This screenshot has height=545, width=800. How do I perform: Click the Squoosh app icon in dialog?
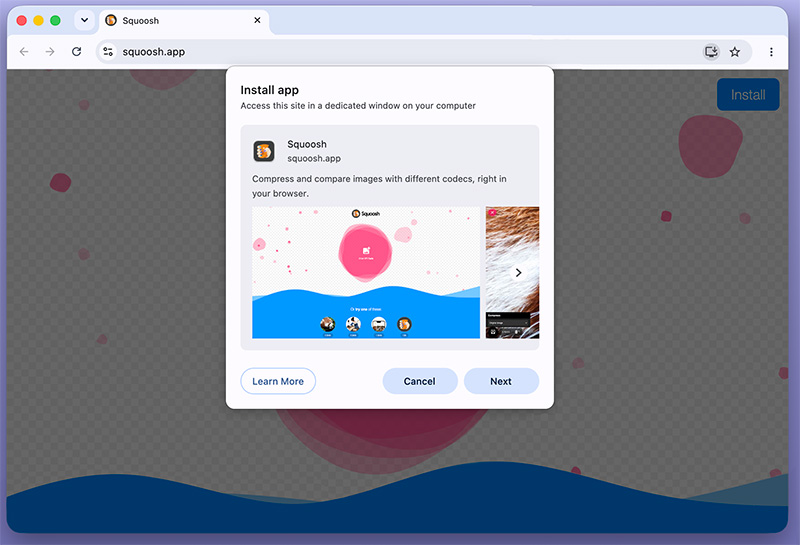tap(264, 151)
